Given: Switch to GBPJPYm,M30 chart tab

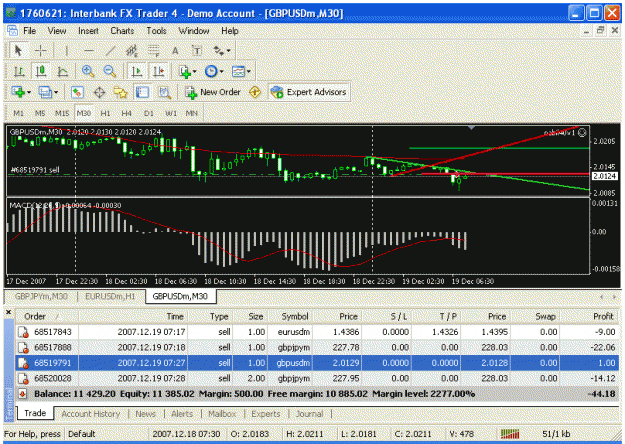Looking at the screenshot, I should click(41, 297).
